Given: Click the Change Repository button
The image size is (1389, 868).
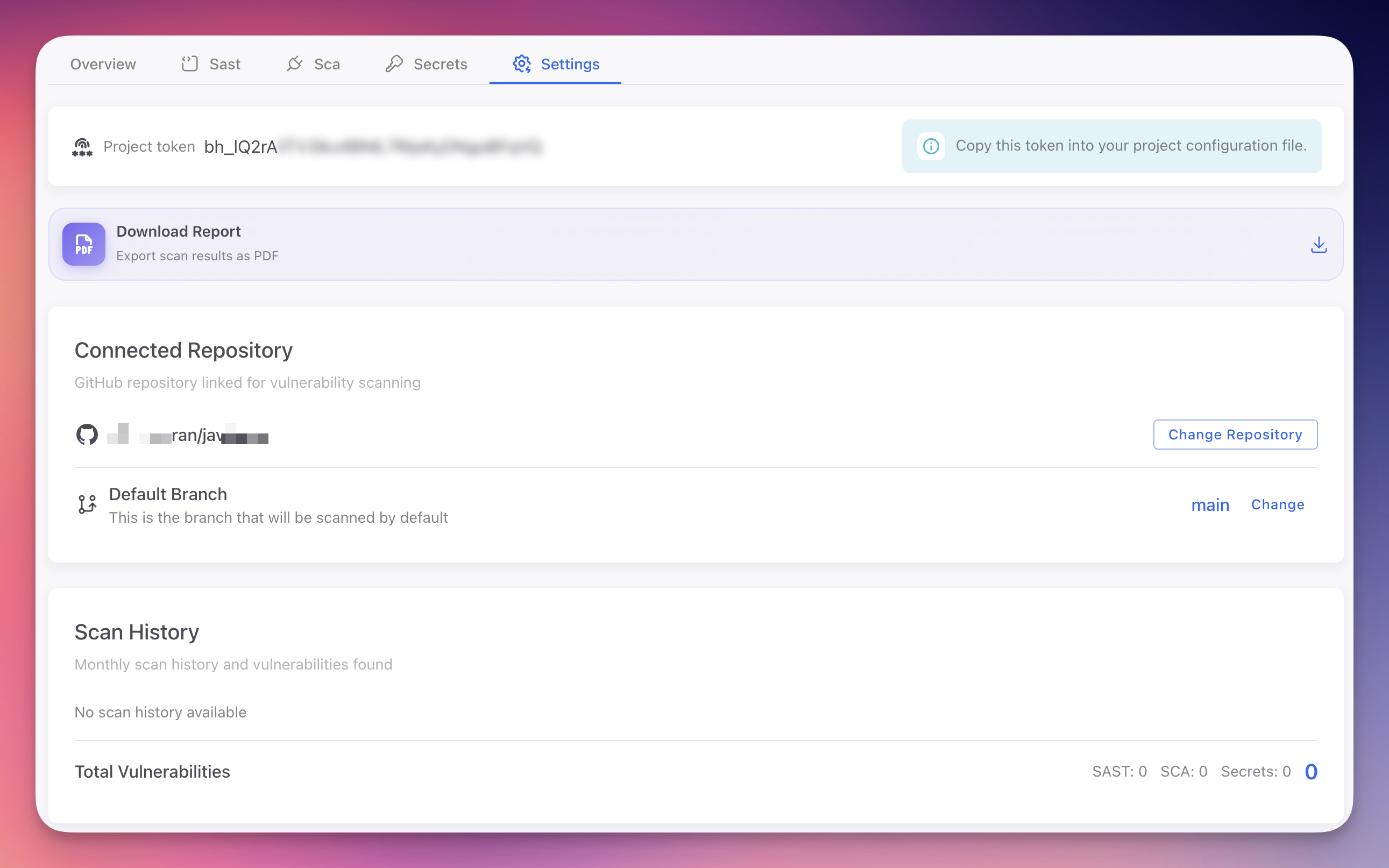Looking at the screenshot, I should point(1235,435).
